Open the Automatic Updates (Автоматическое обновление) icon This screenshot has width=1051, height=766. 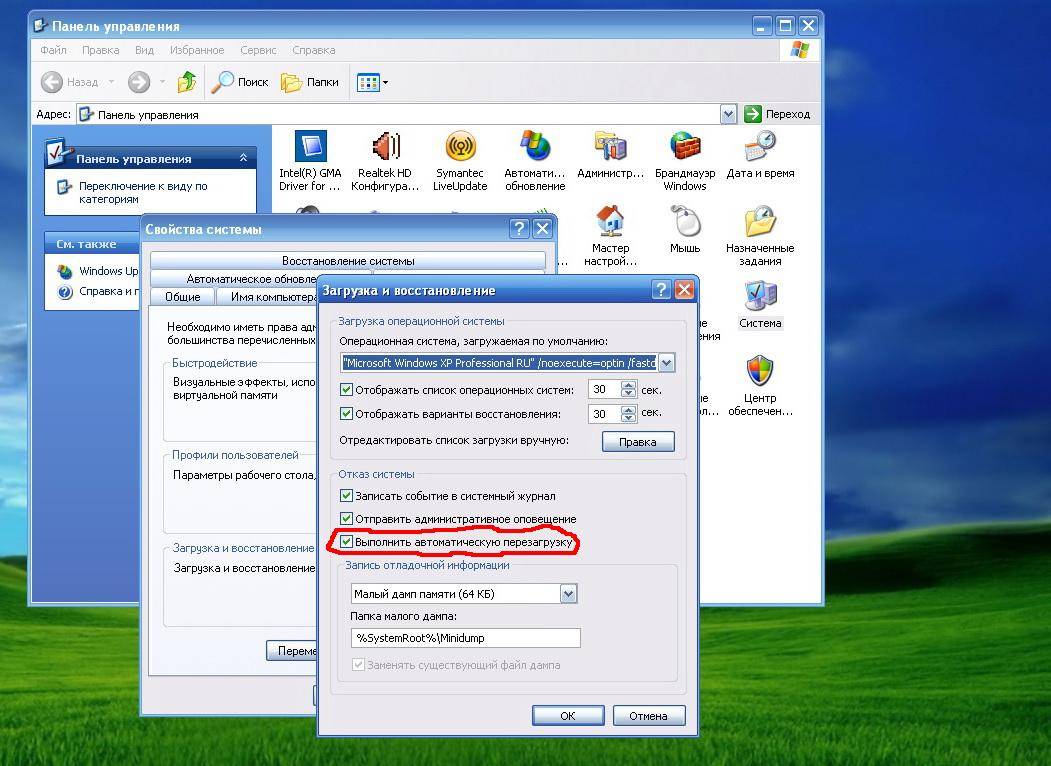coord(535,161)
